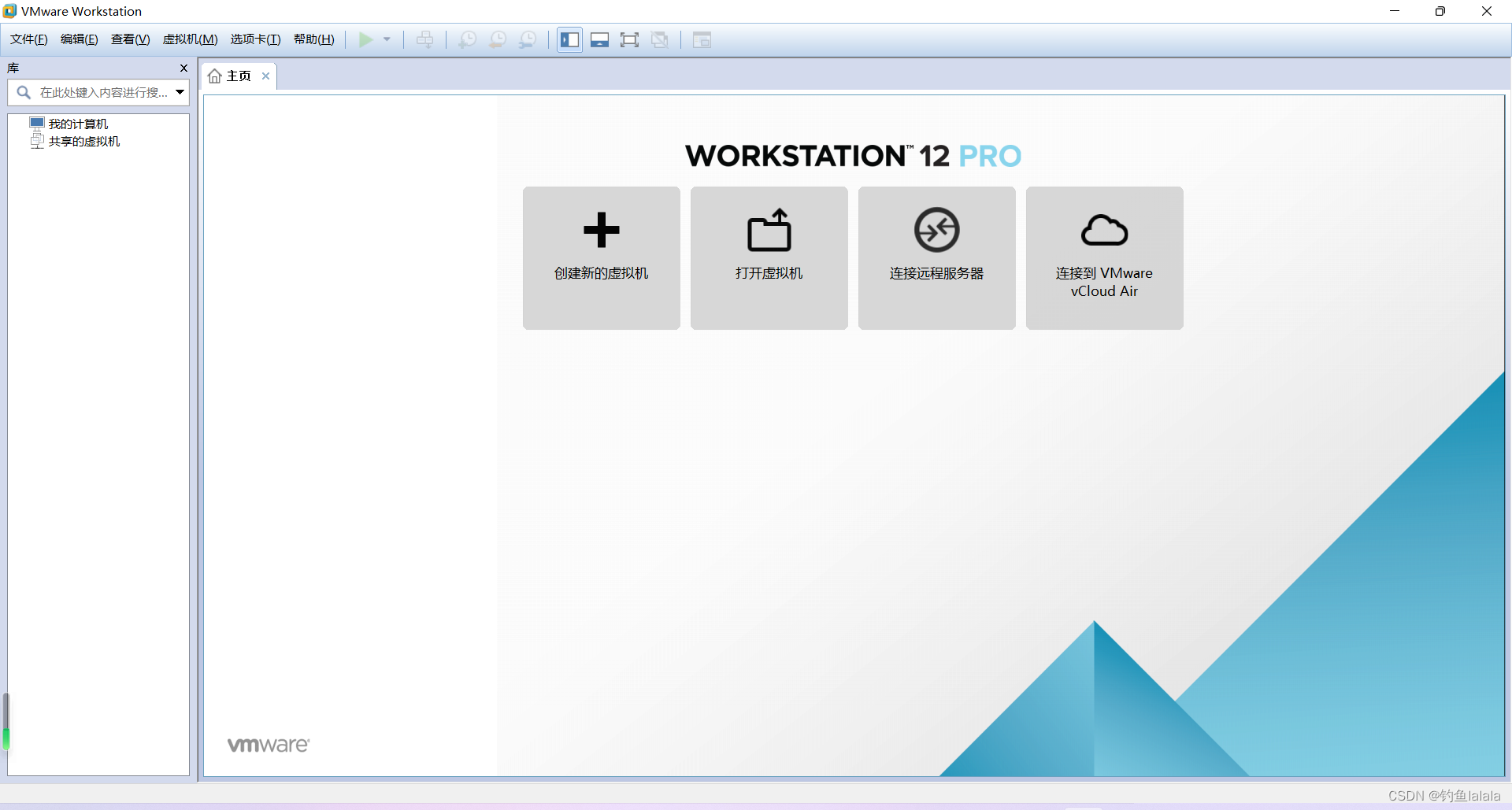
Task: Open the power options dropdown arrow
Action: pyautogui.click(x=387, y=39)
